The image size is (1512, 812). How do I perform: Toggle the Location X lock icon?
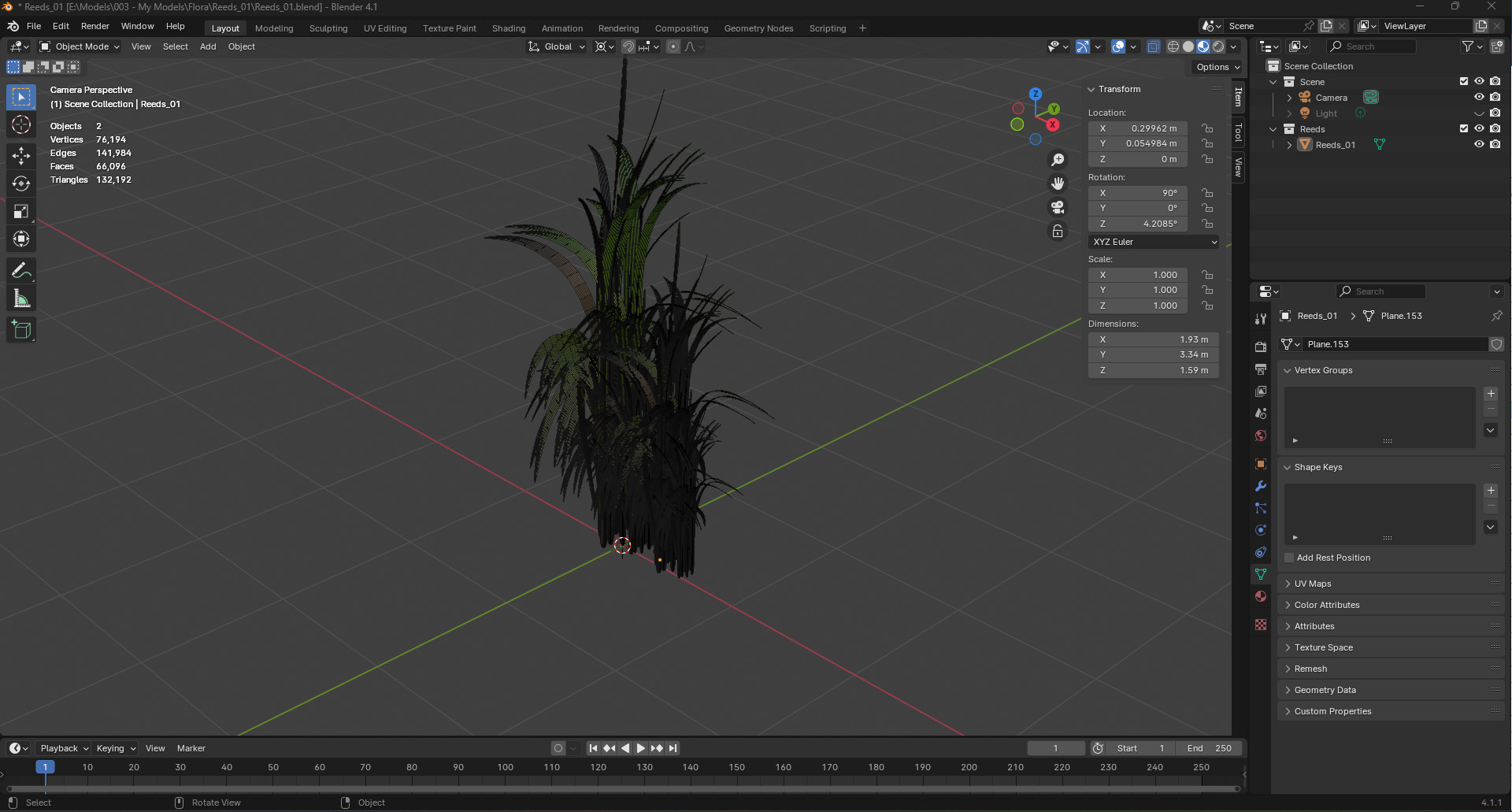(x=1207, y=128)
